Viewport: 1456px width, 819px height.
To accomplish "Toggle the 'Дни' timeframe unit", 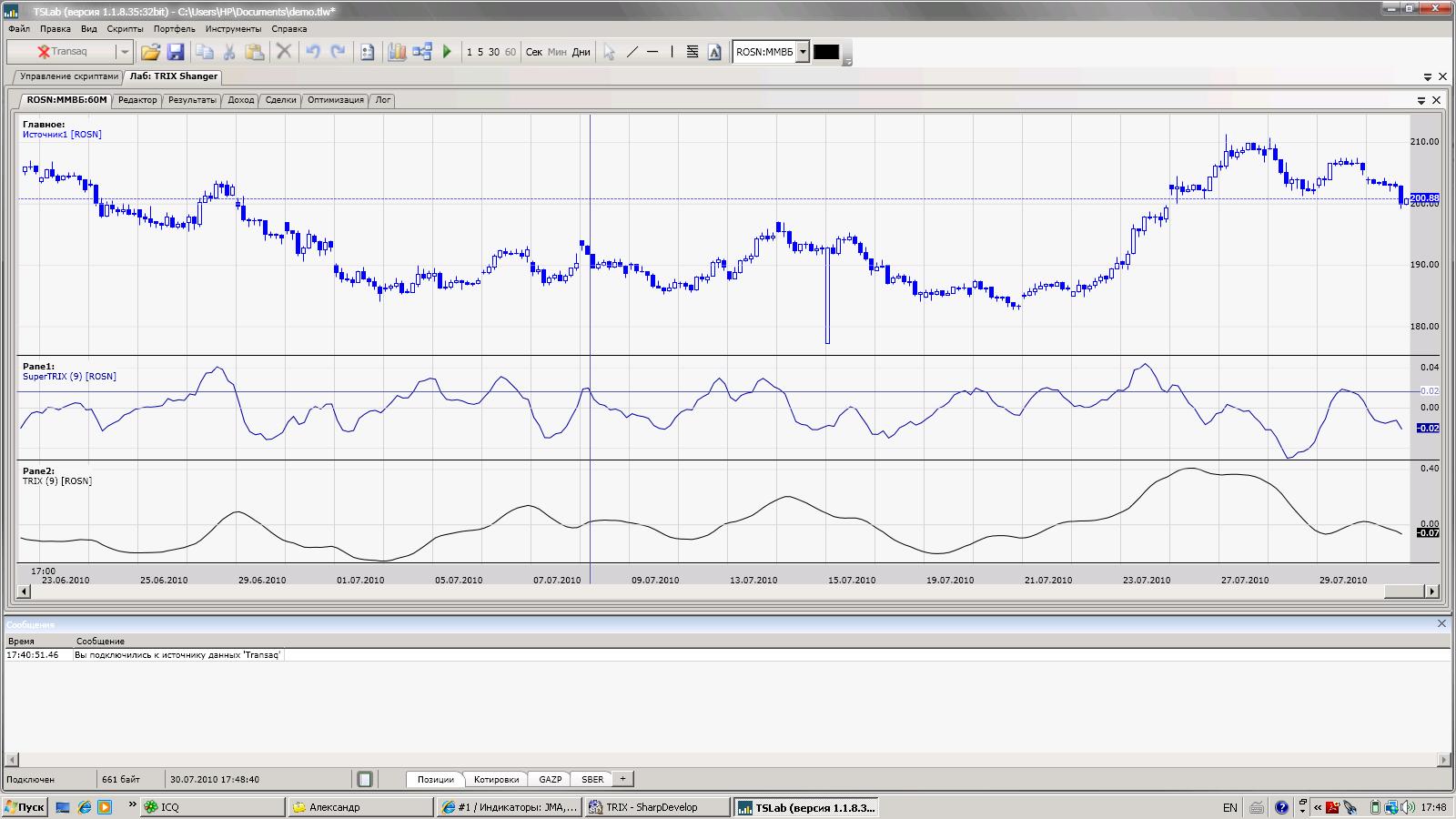I will coord(581,52).
